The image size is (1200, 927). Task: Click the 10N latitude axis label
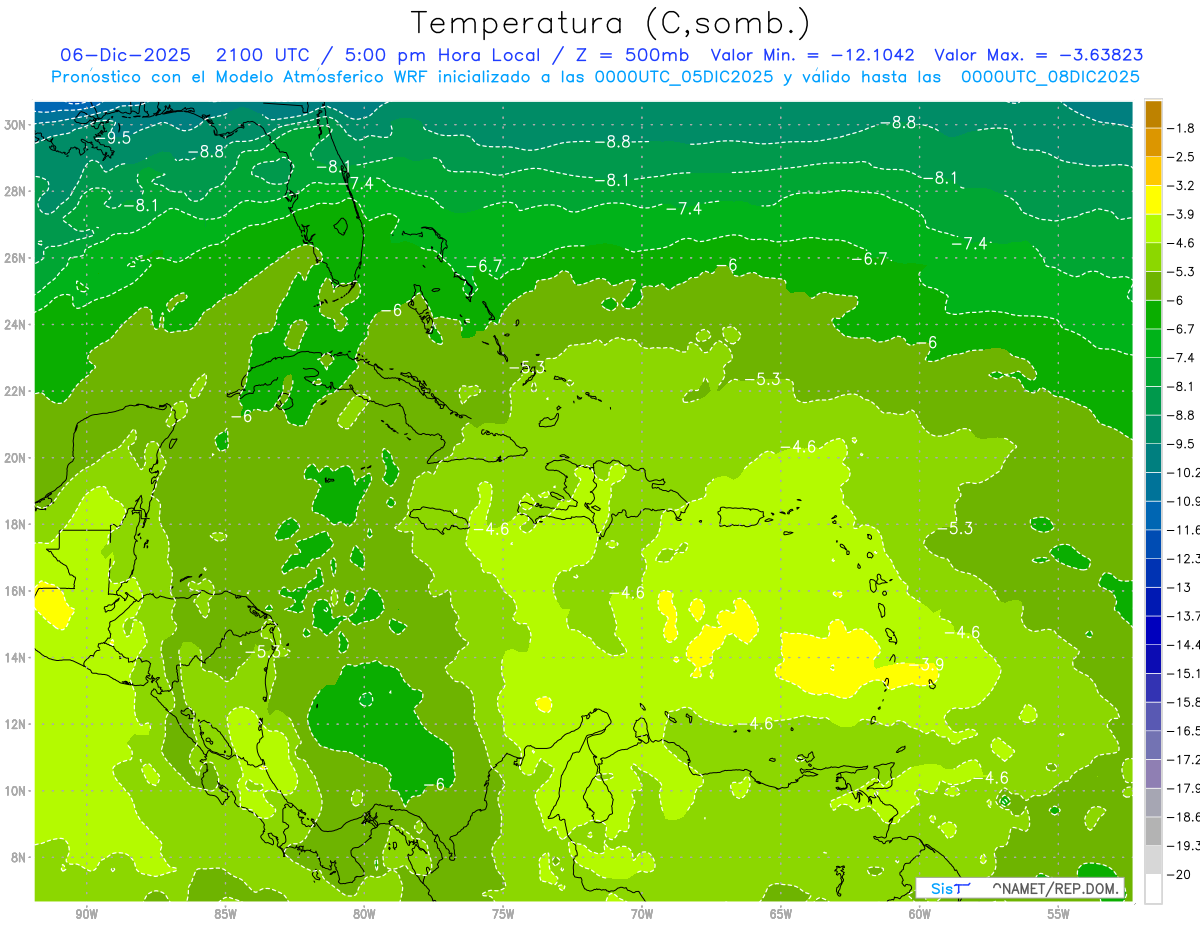click(16, 790)
